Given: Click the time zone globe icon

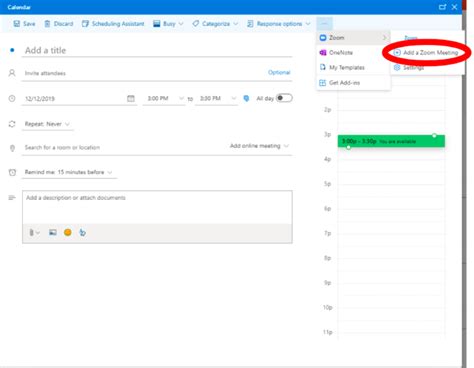Looking at the screenshot, I should pos(246,98).
